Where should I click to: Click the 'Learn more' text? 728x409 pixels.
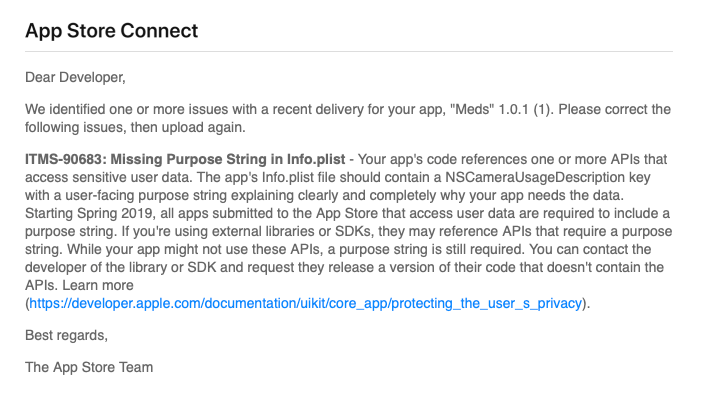(98, 285)
